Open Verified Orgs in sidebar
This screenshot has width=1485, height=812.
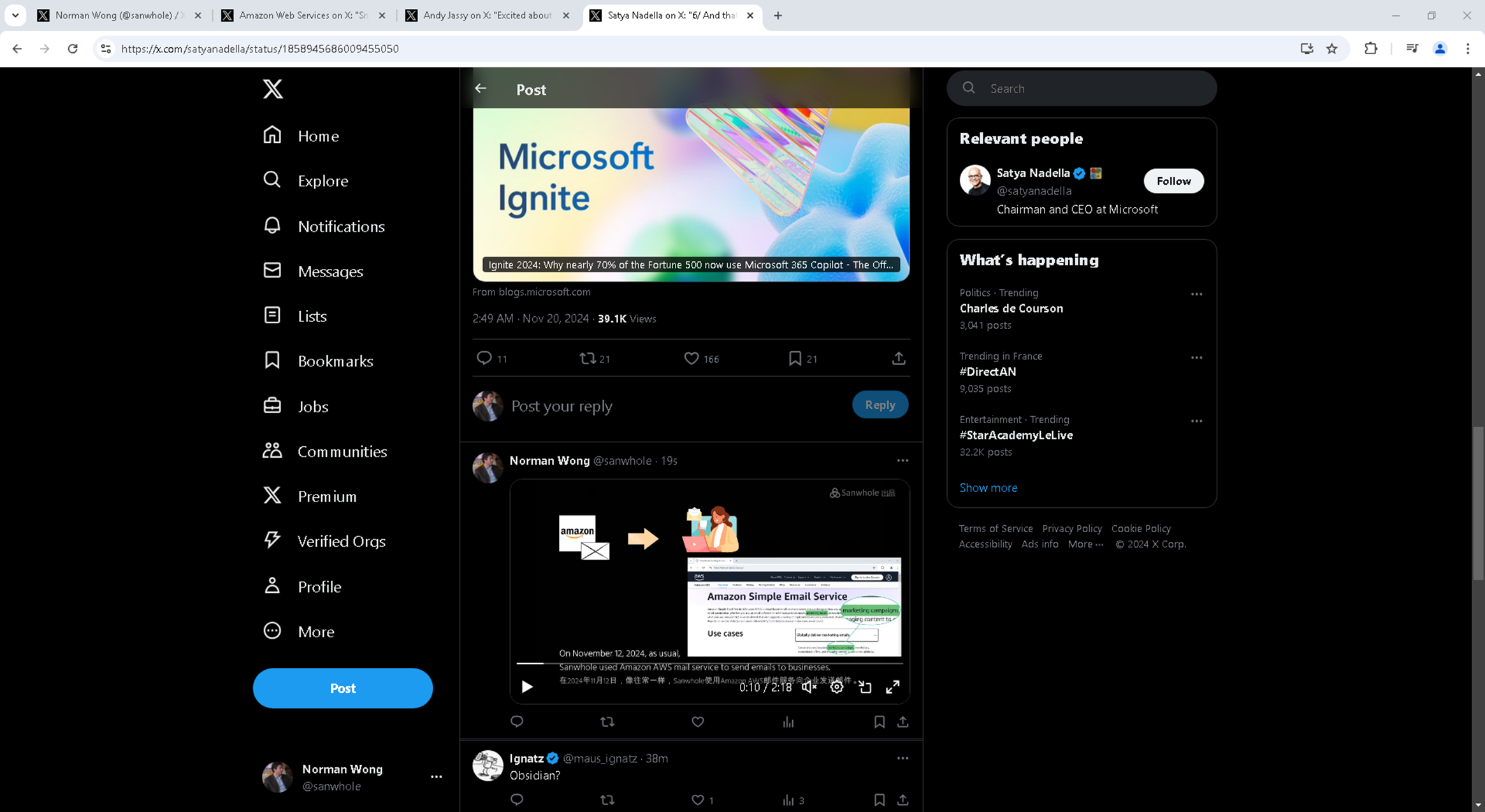(x=324, y=540)
